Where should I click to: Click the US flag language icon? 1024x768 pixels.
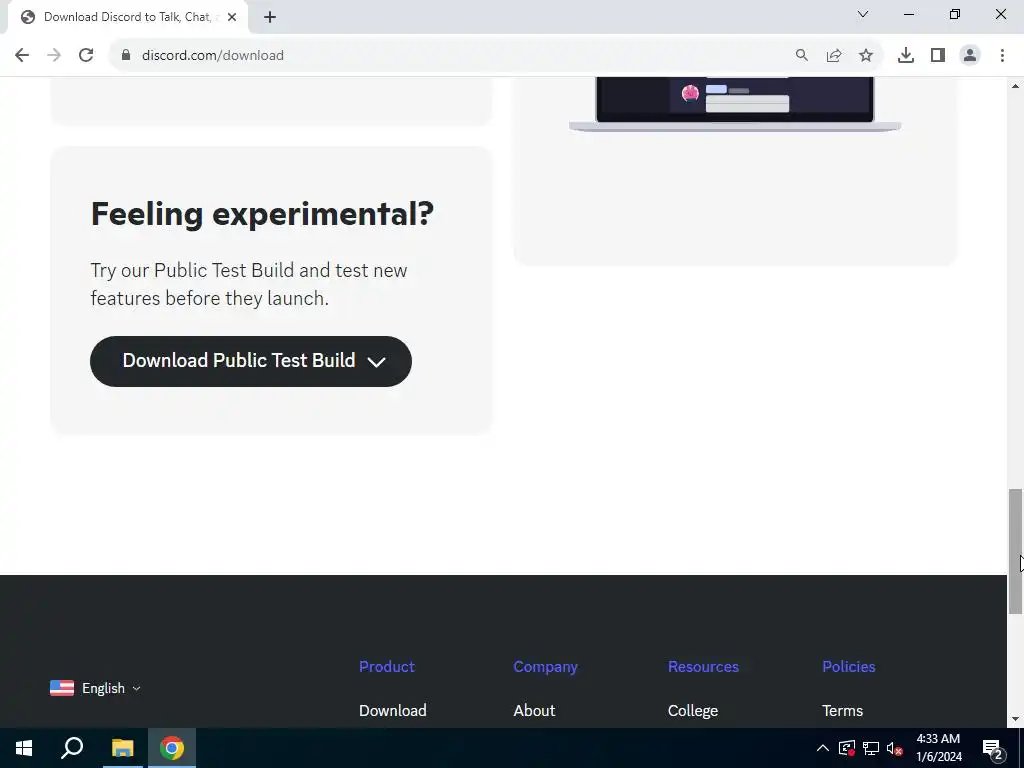62,688
